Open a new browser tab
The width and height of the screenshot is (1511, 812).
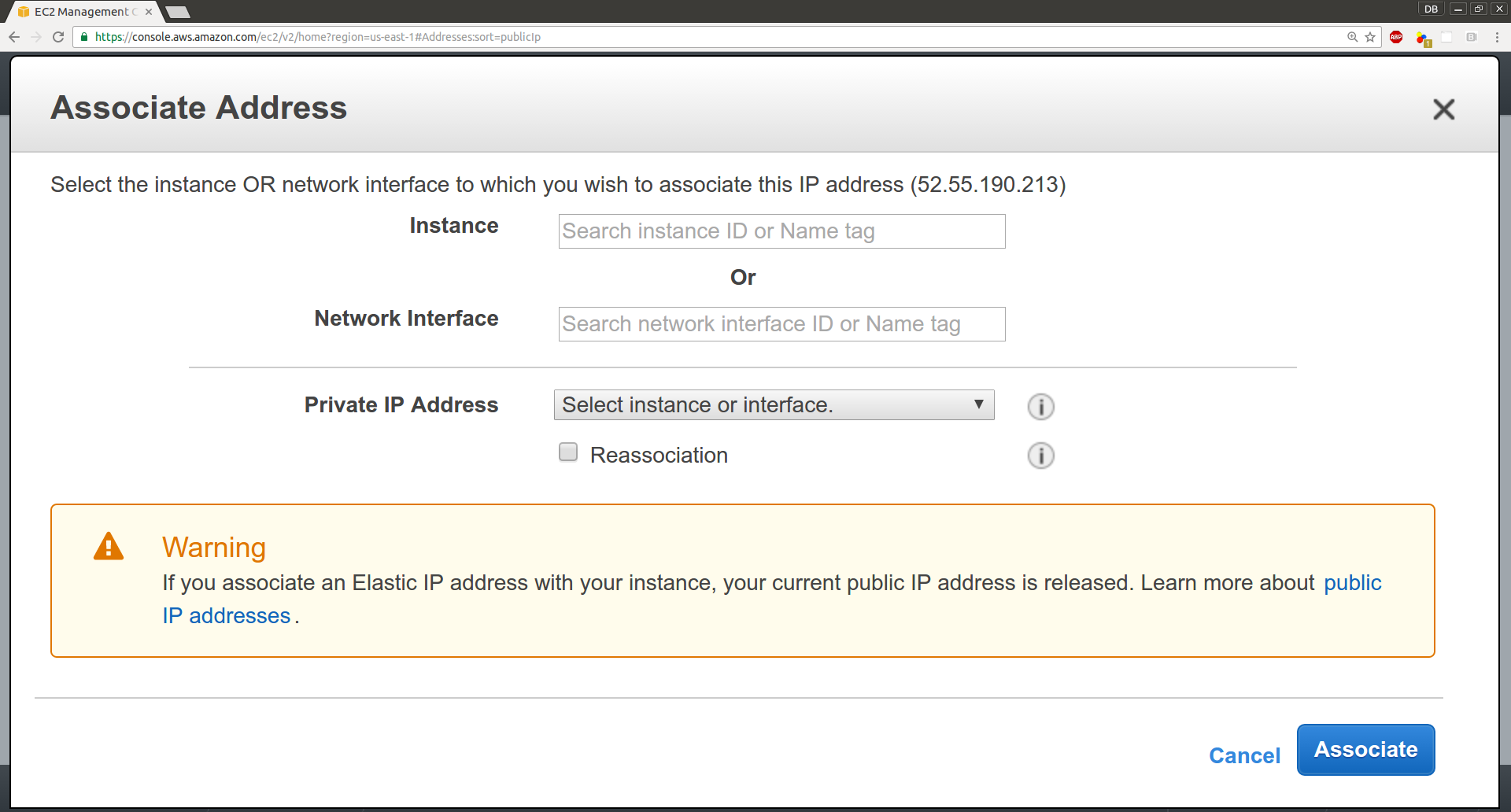tap(178, 12)
